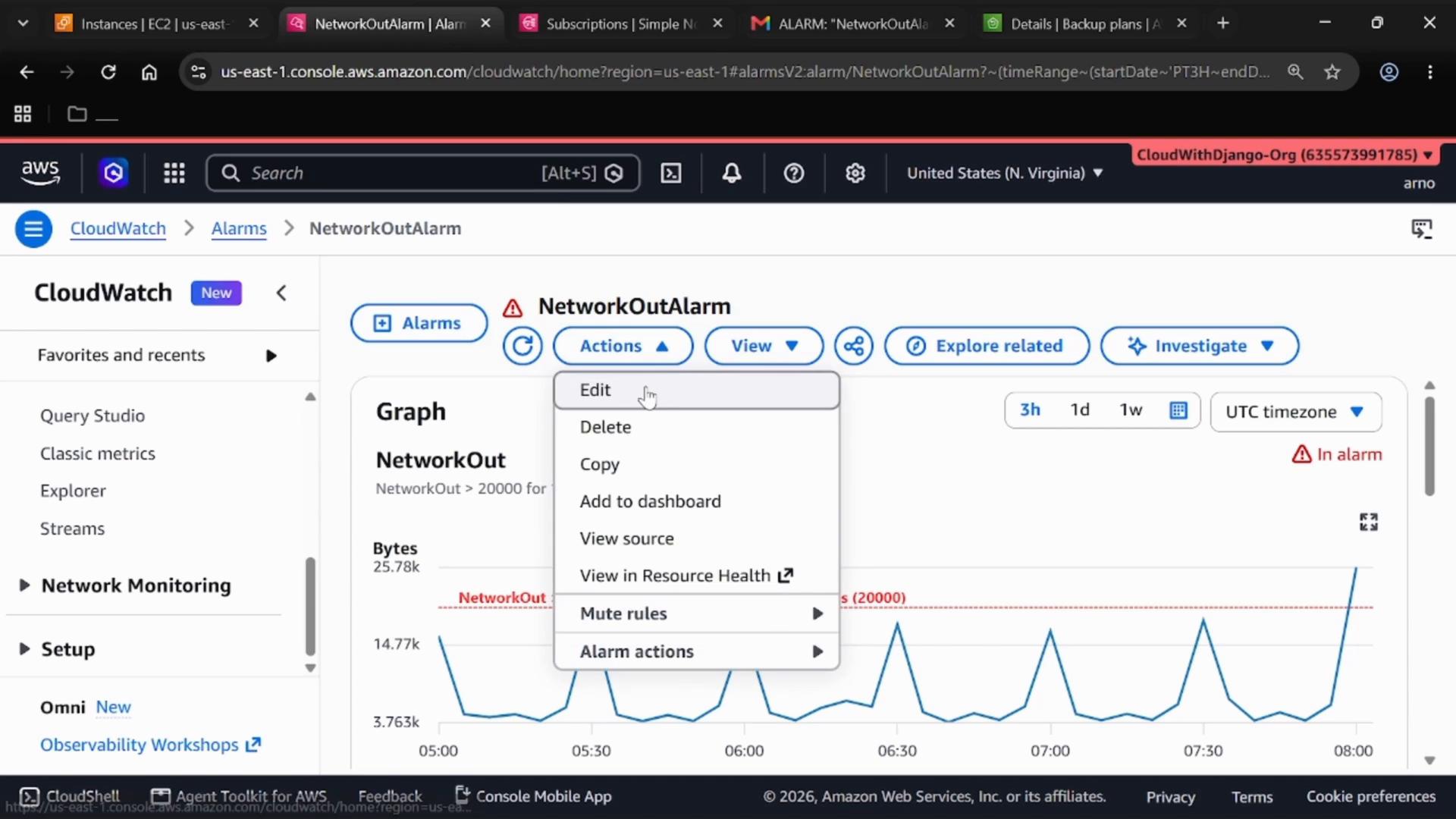The image size is (1456, 819).
Task: Open the View dropdown
Action: pyautogui.click(x=764, y=346)
